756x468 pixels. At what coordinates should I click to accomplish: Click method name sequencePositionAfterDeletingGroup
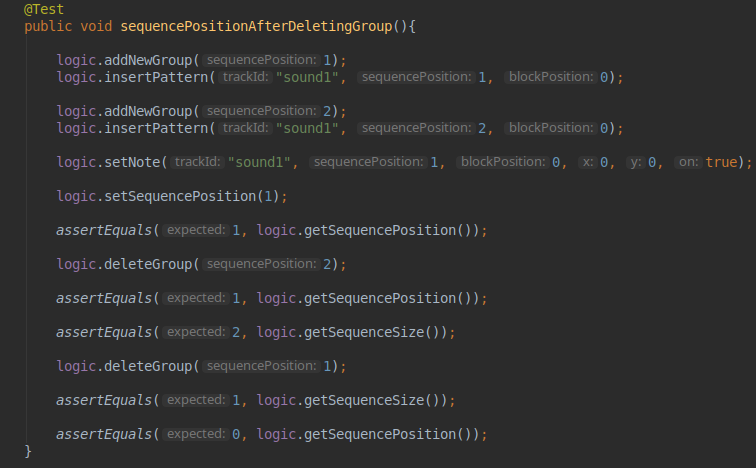point(256,26)
